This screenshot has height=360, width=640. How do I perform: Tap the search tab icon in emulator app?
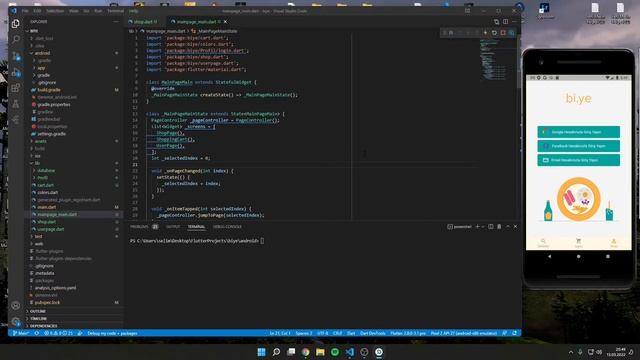(x=543, y=242)
